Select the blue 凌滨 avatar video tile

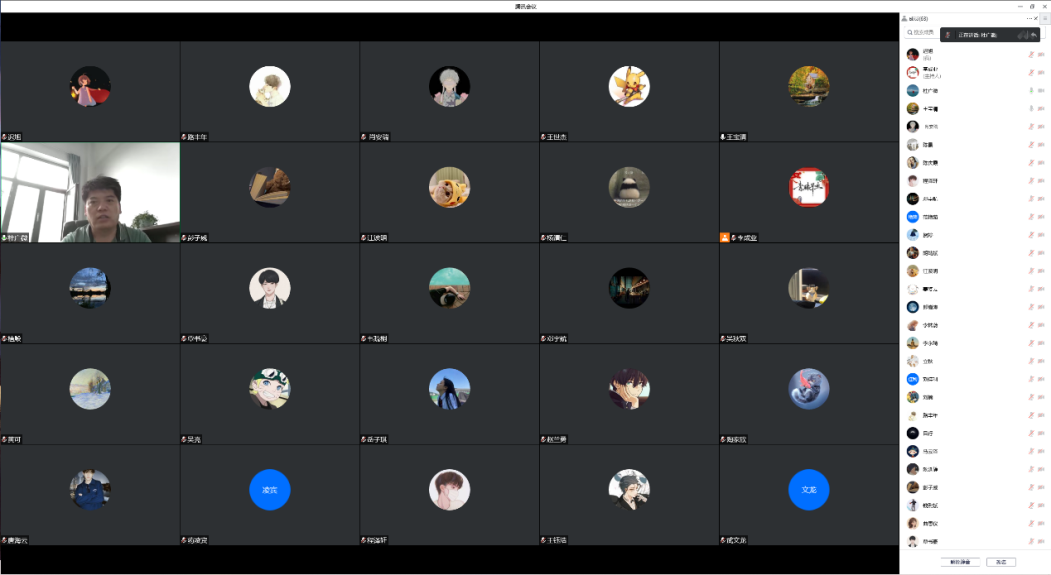click(x=269, y=490)
